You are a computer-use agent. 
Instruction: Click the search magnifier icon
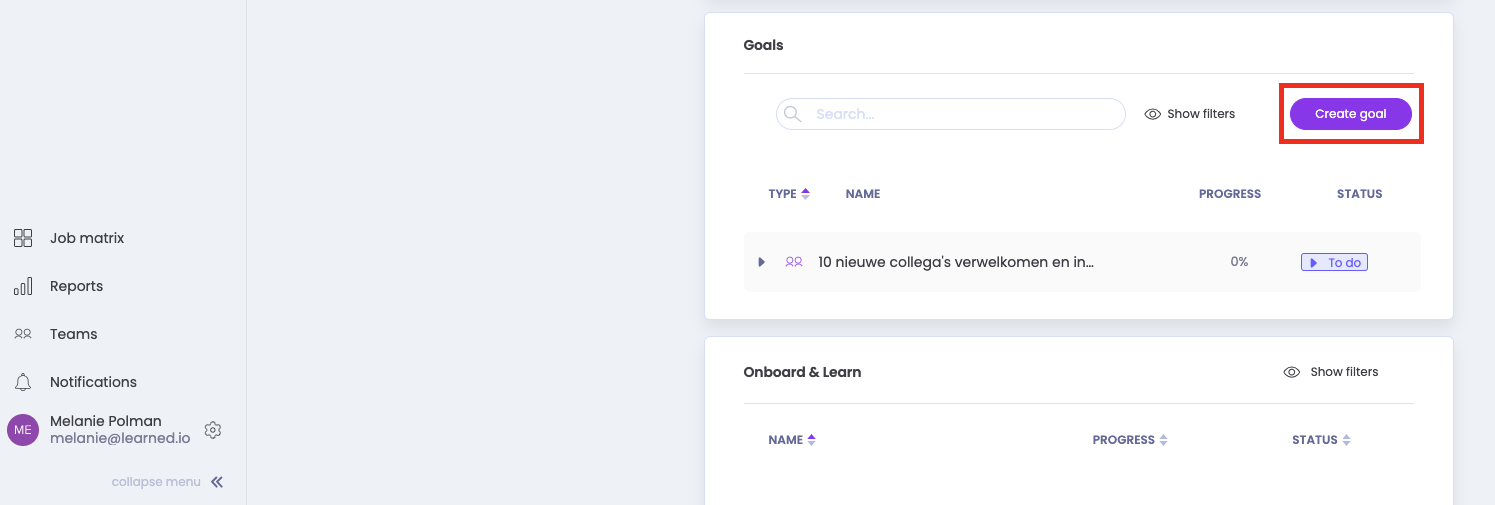pyautogui.click(x=793, y=114)
